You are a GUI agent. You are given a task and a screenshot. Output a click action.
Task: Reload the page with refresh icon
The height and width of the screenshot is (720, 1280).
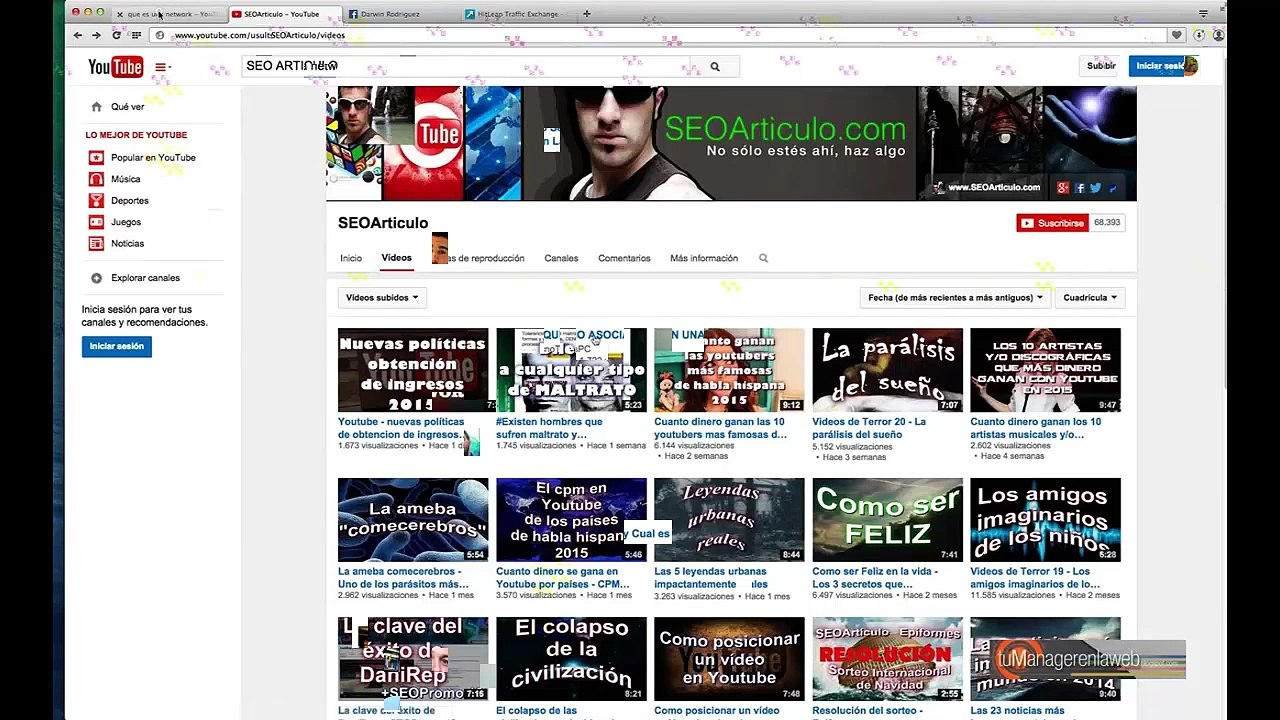[x=116, y=35]
